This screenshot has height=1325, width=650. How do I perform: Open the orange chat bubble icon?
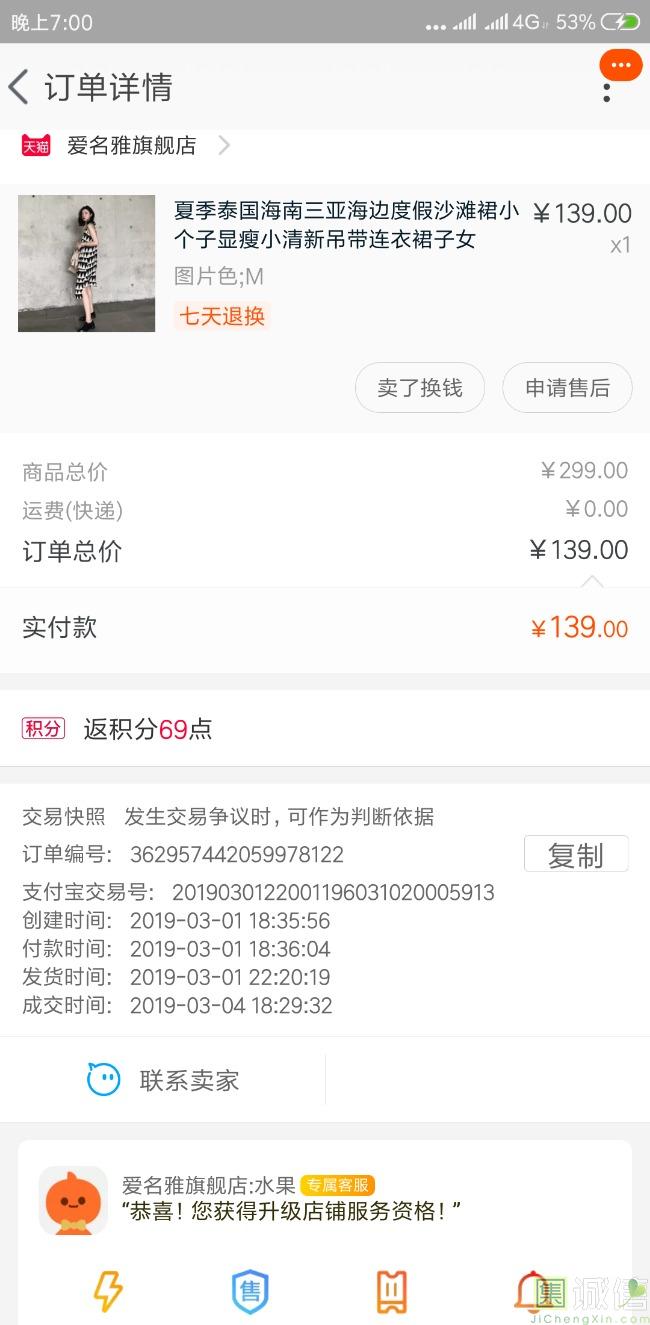(x=620, y=66)
